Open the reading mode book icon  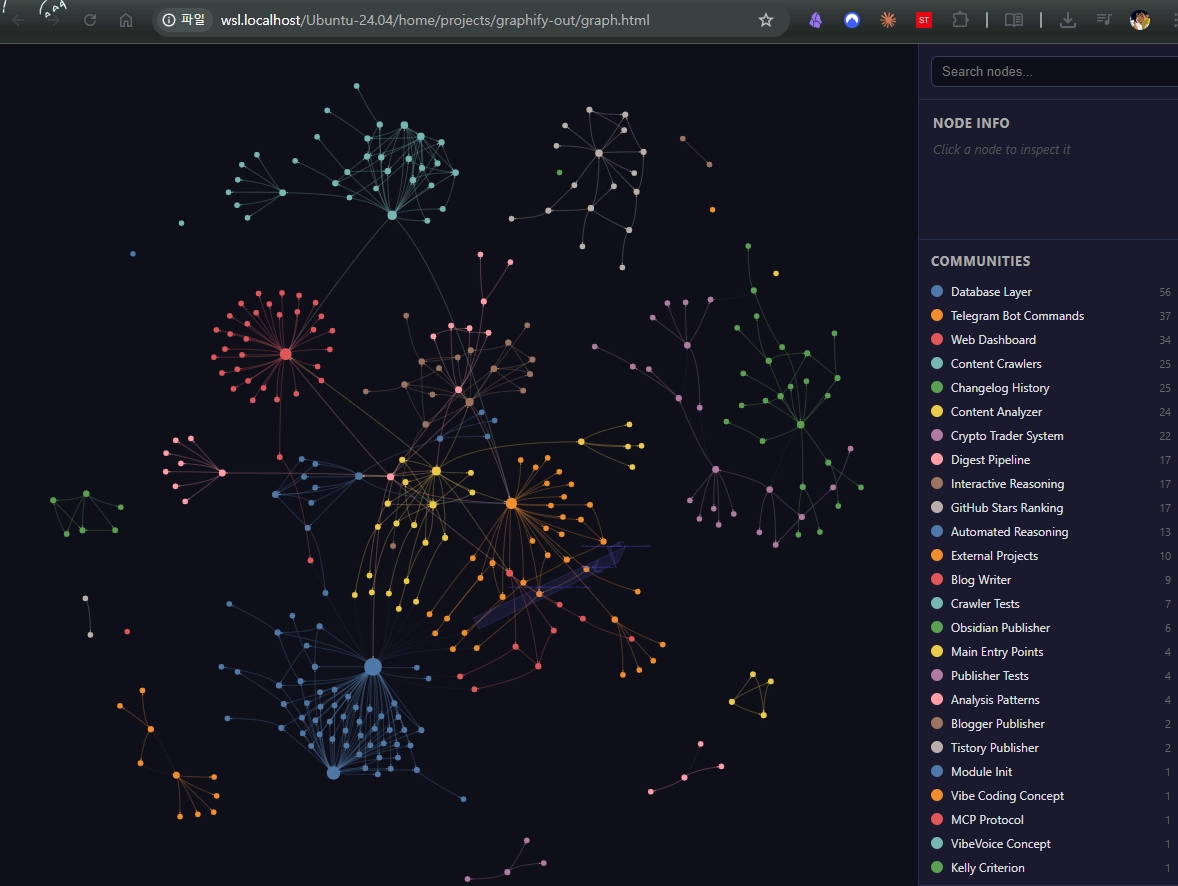(1013, 20)
